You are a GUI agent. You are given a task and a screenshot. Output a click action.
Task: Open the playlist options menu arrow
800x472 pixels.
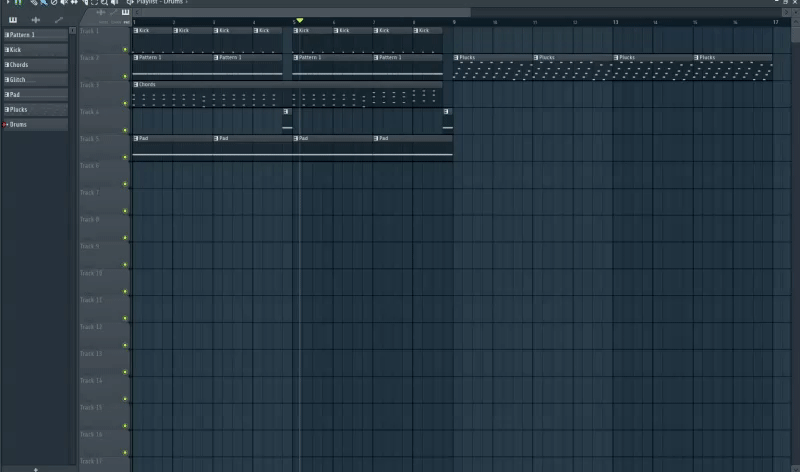click(8, 2)
